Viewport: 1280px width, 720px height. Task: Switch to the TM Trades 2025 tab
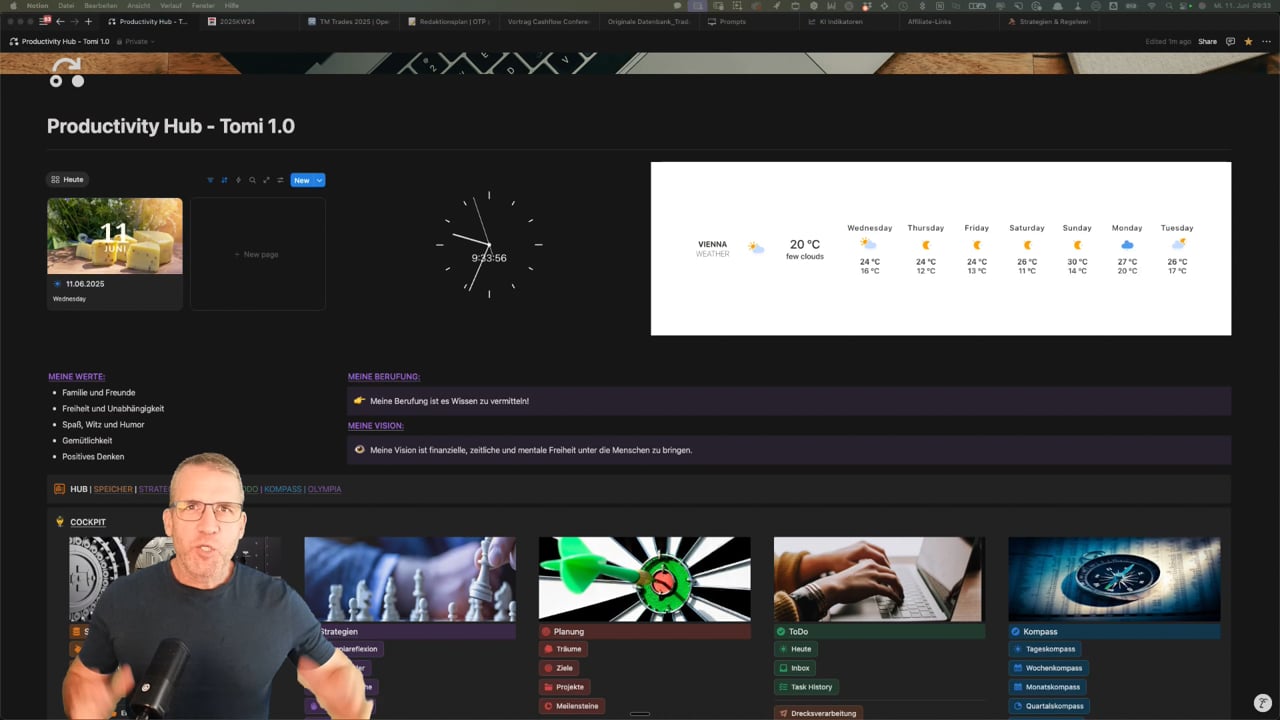pos(349,21)
